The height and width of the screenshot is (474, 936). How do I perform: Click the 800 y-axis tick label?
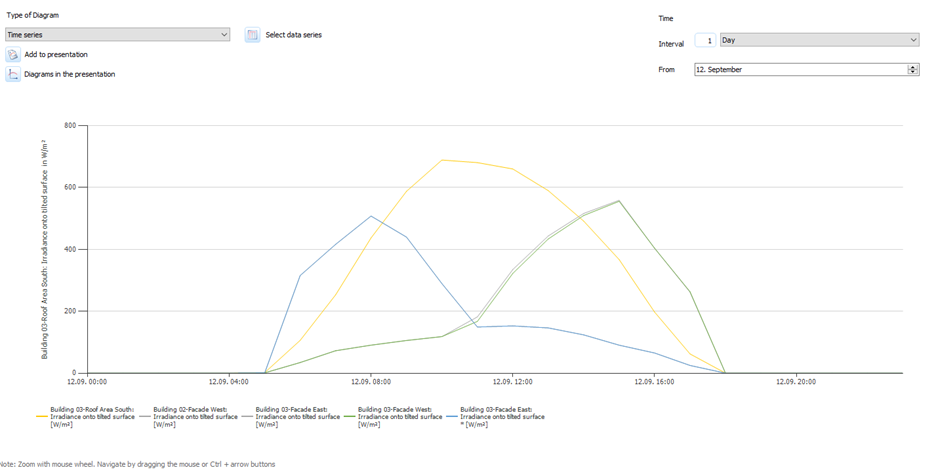click(69, 125)
